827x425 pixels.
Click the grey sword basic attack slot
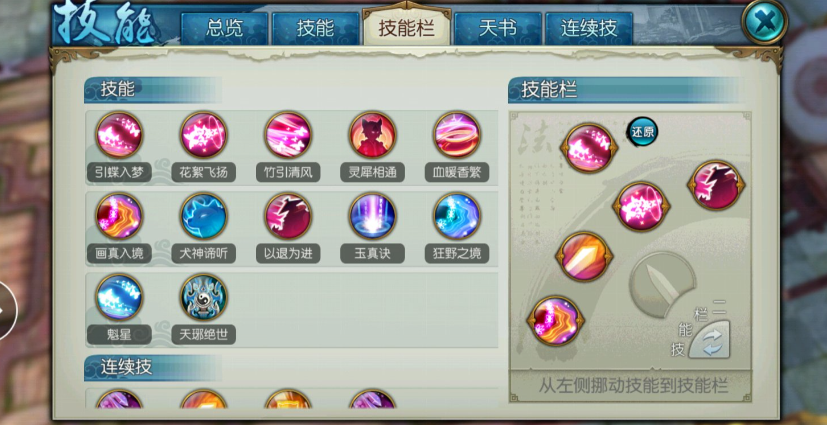point(662,284)
